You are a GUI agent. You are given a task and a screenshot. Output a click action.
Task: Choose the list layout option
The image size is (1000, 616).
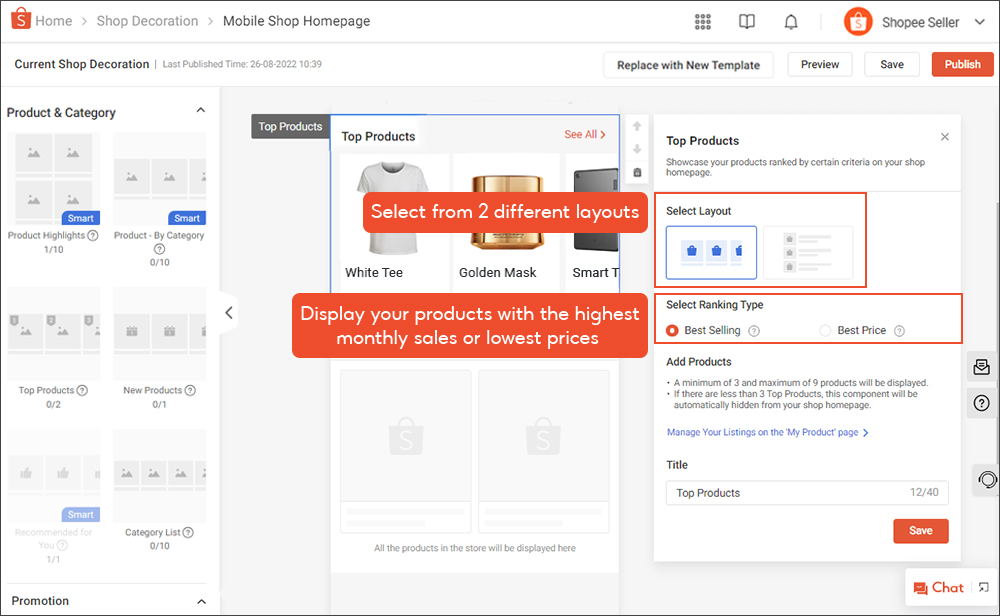(808, 251)
